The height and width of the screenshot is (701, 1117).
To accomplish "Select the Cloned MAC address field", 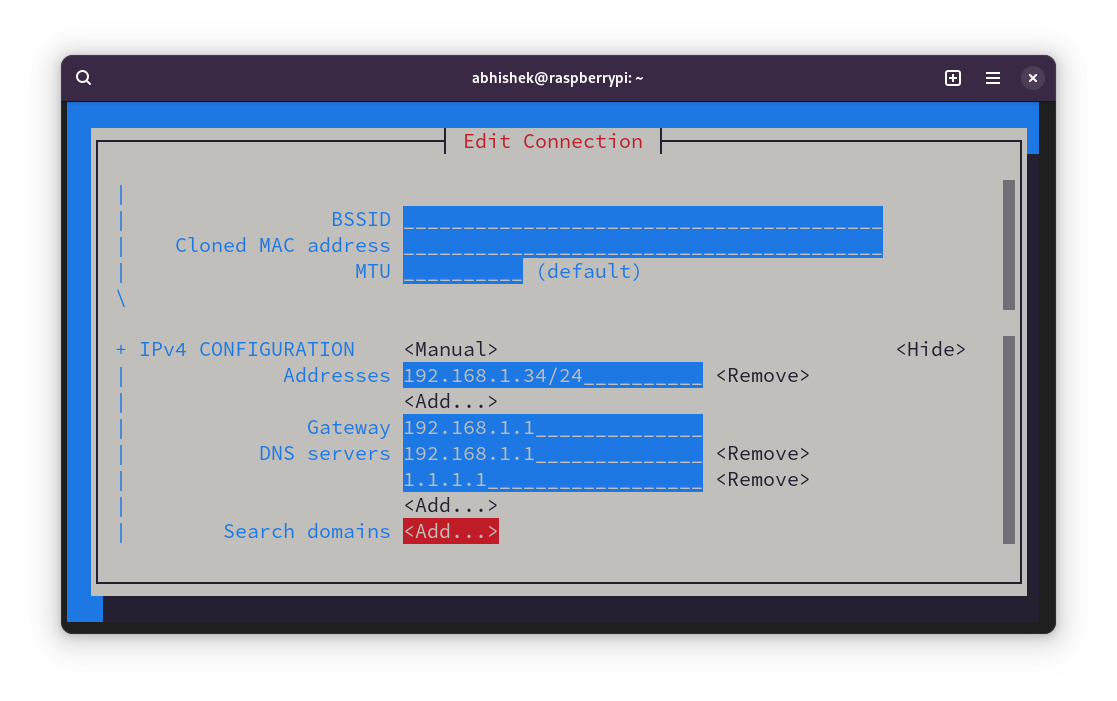I will (640, 245).
